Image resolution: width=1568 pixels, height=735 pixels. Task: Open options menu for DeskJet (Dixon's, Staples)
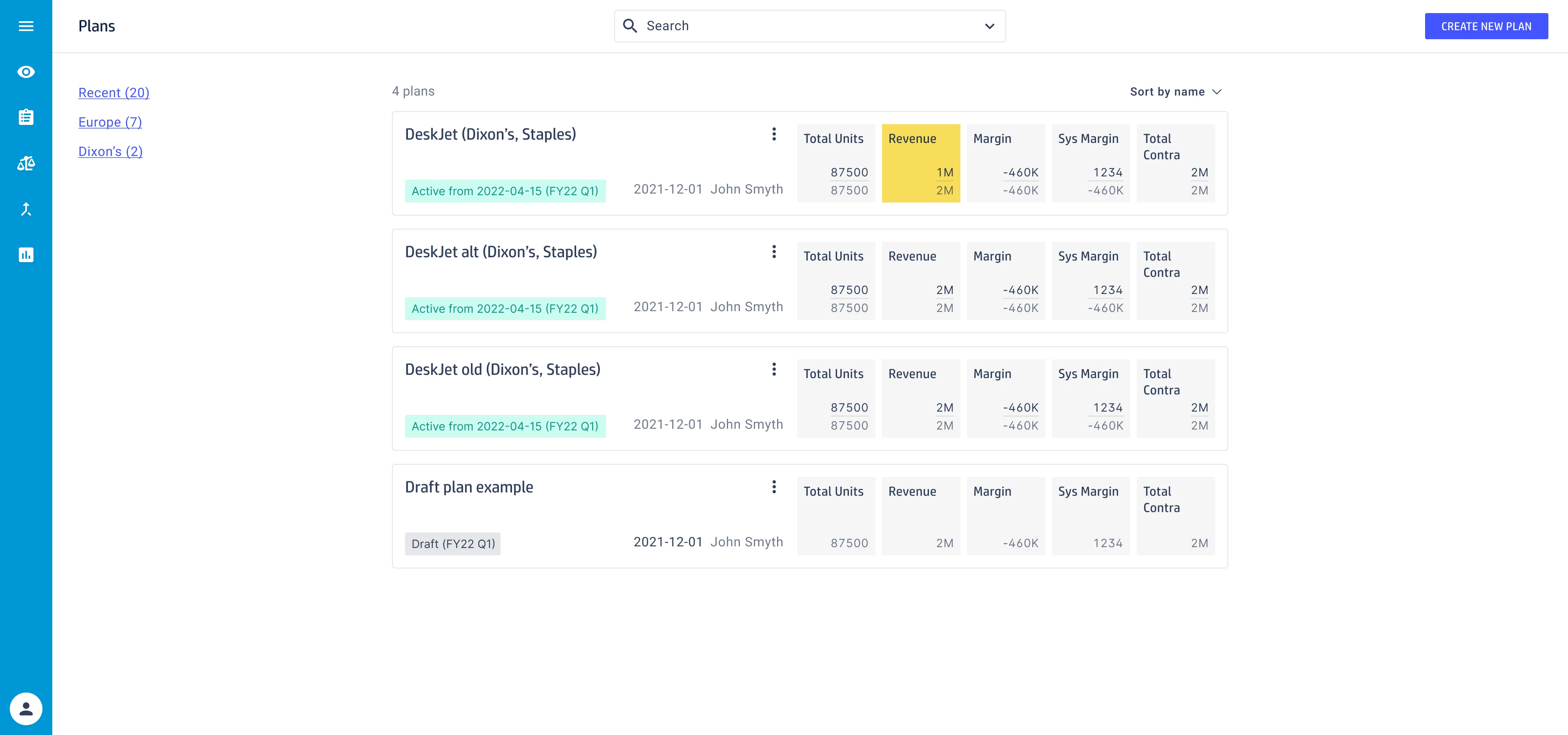point(774,134)
